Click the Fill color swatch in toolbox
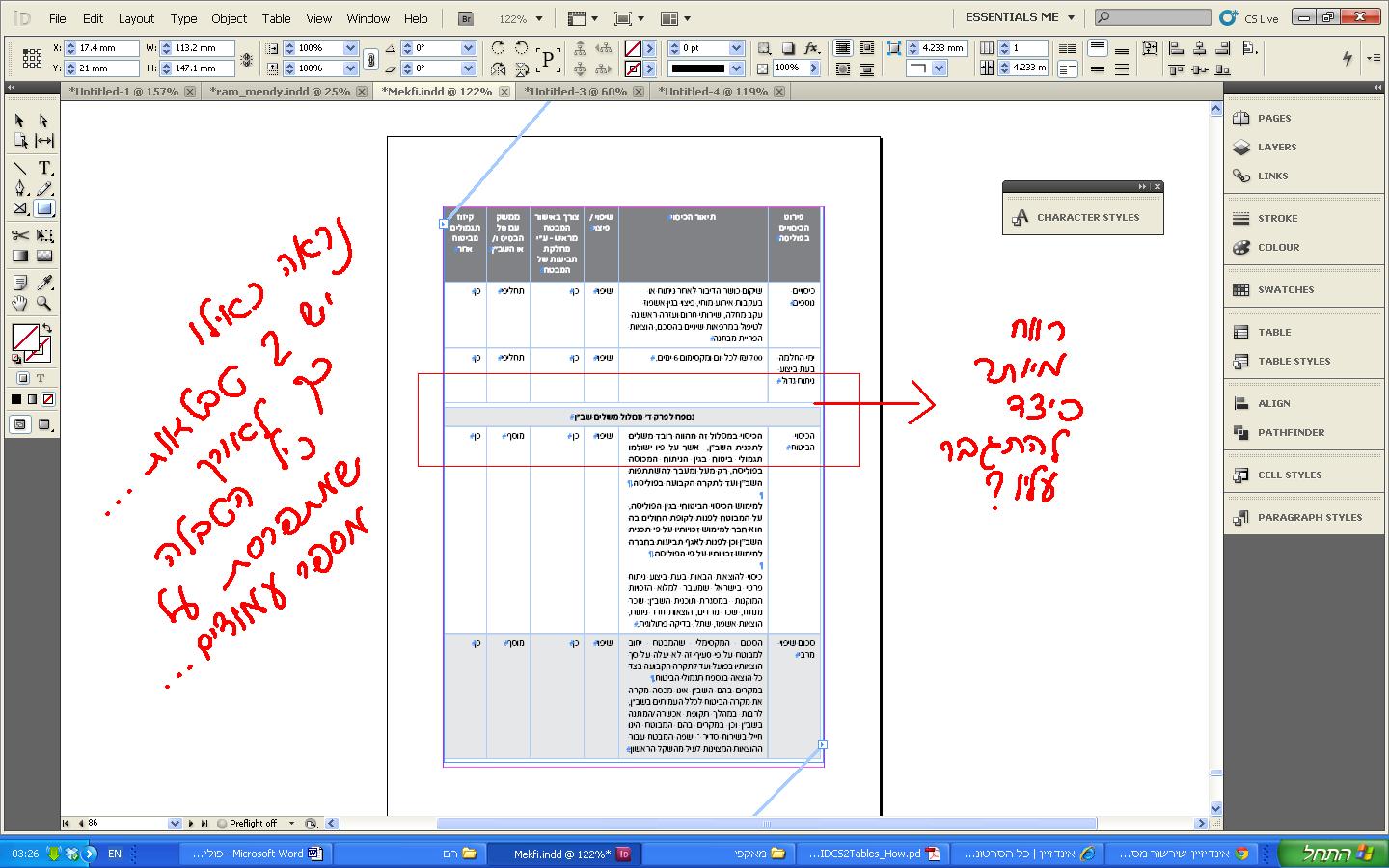Viewport: 1389px width, 868px height. coord(24,337)
